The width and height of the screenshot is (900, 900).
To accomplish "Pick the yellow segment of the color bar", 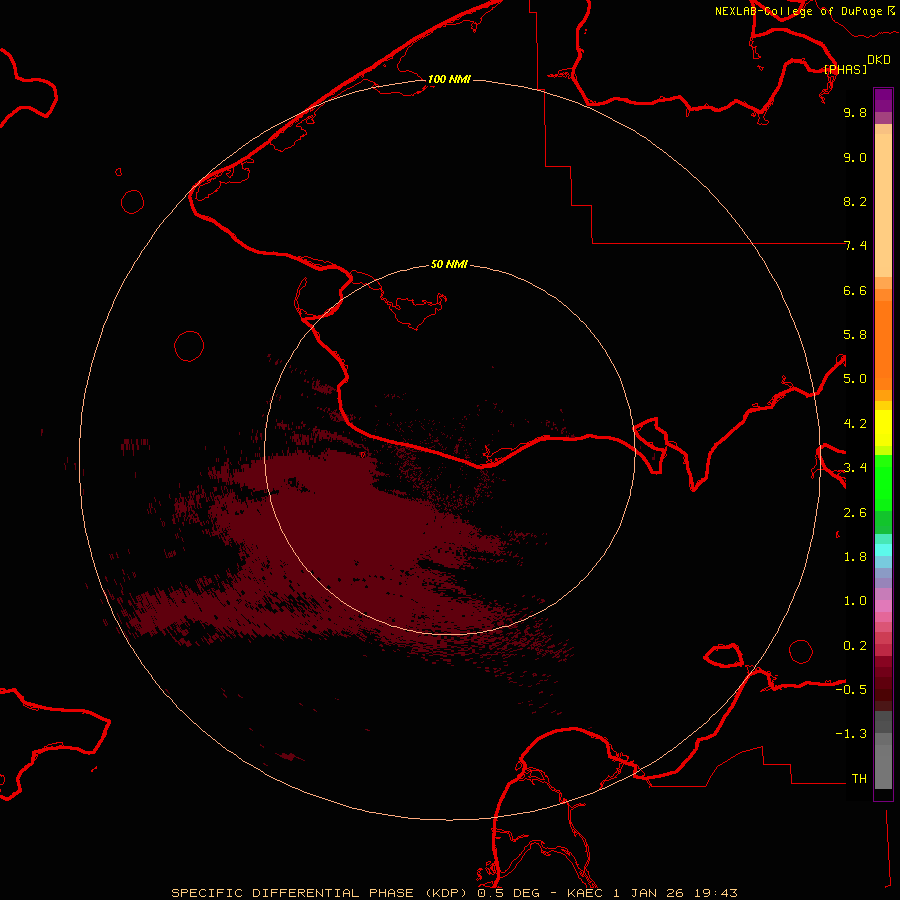I will click(883, 428).
